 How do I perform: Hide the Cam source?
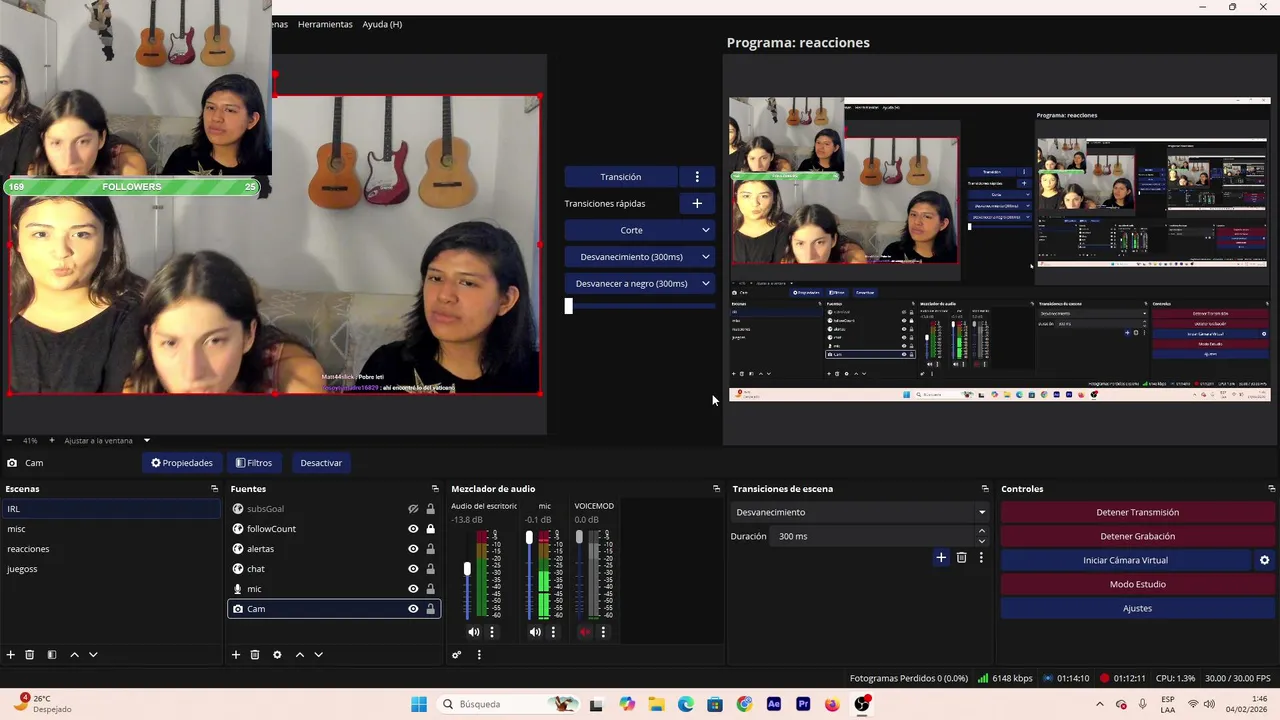pyautogui.click(x=413, y=609)
